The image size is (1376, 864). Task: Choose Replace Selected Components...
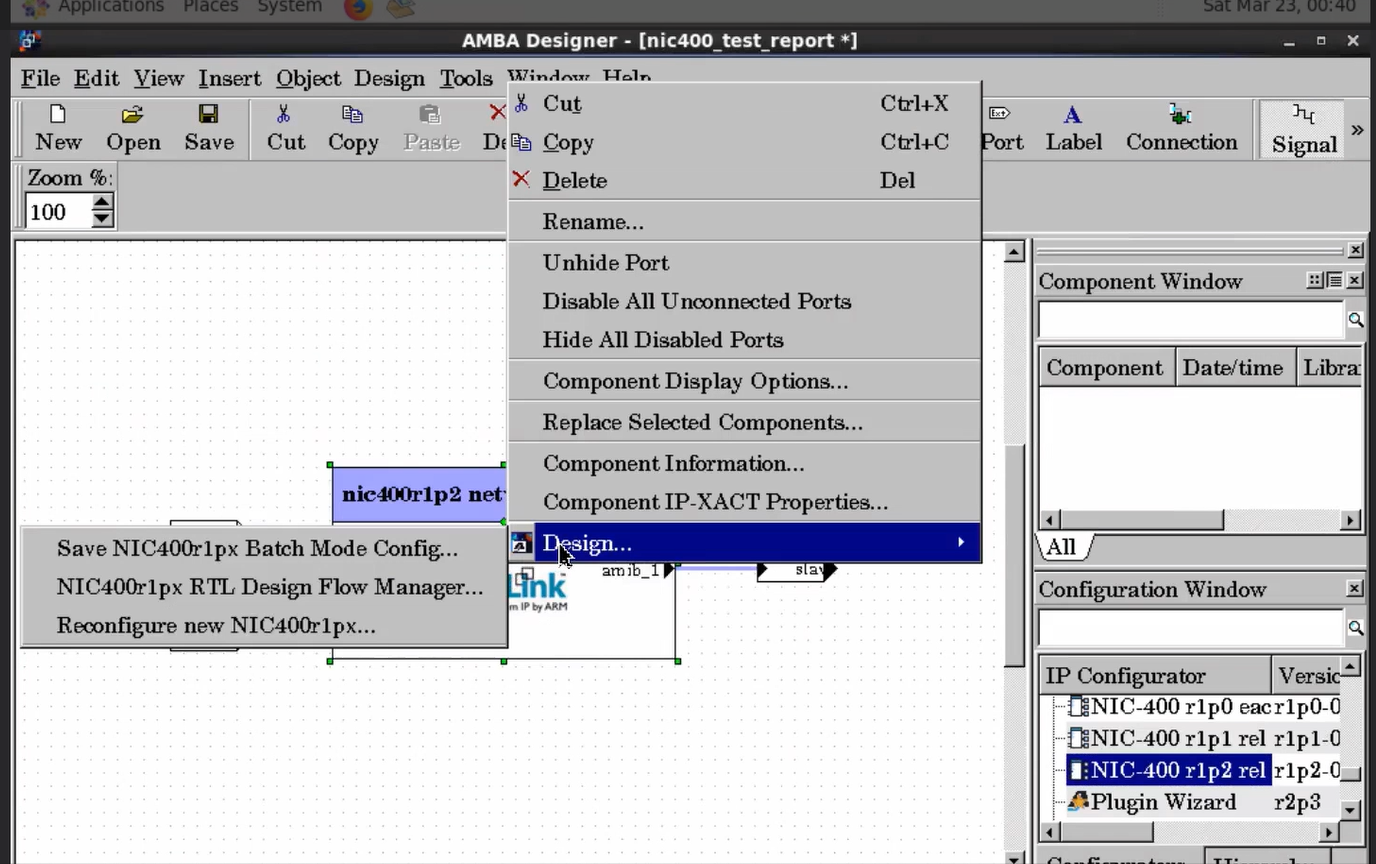[744, 422]
